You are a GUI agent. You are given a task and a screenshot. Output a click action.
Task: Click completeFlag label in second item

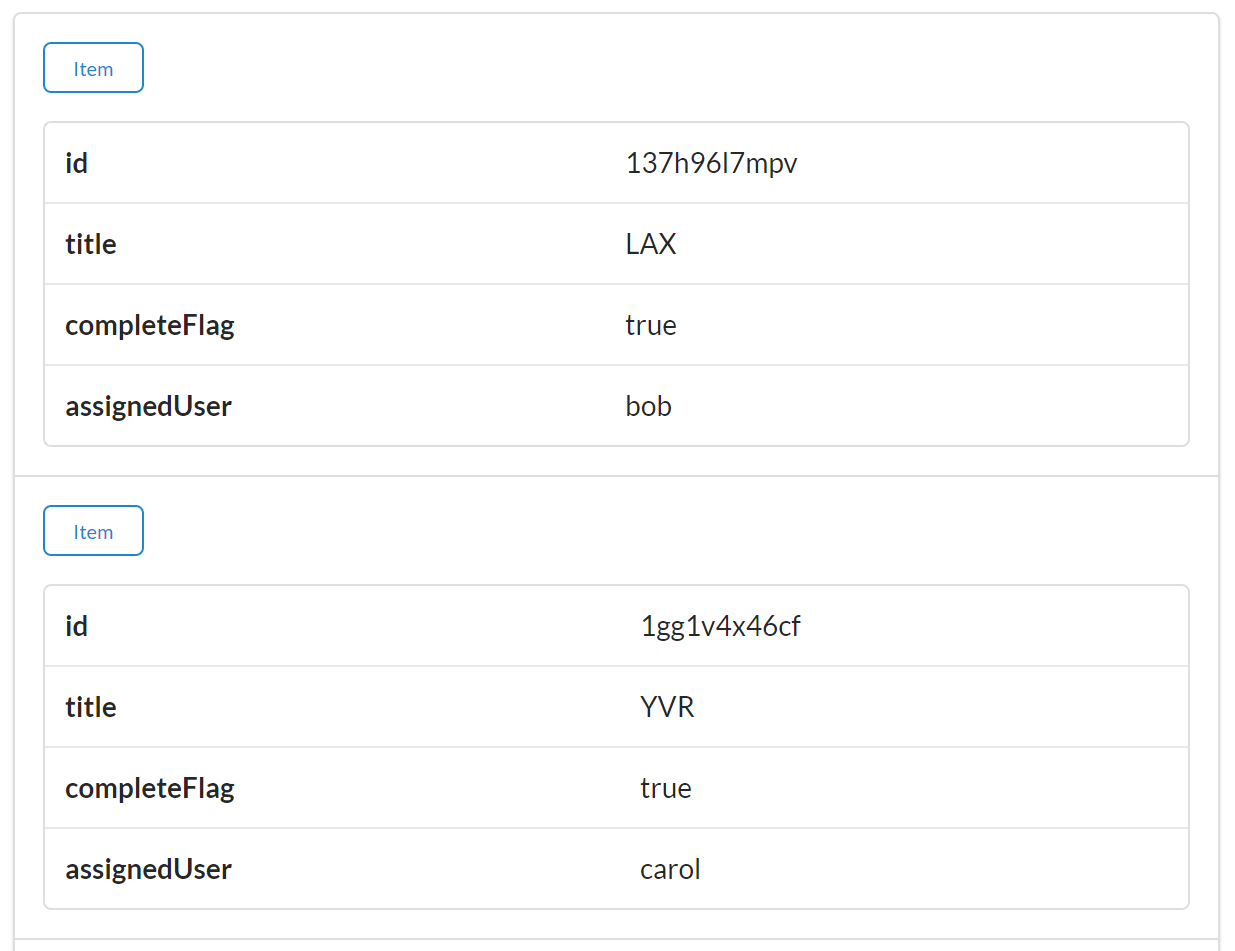click(x=149, y=788)
